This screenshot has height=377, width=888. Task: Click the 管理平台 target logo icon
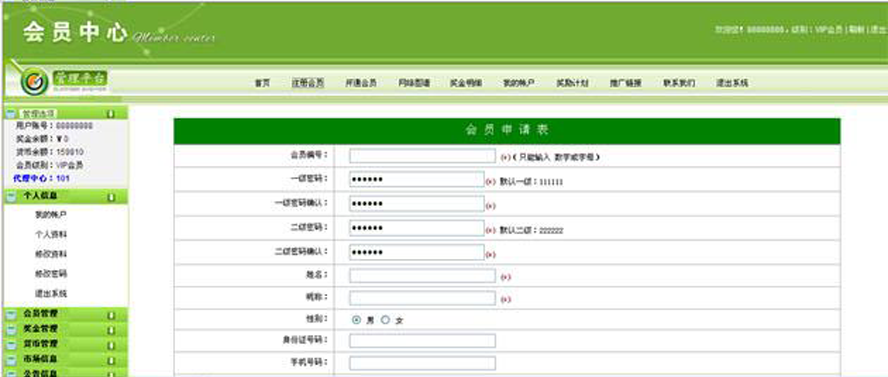35,82
